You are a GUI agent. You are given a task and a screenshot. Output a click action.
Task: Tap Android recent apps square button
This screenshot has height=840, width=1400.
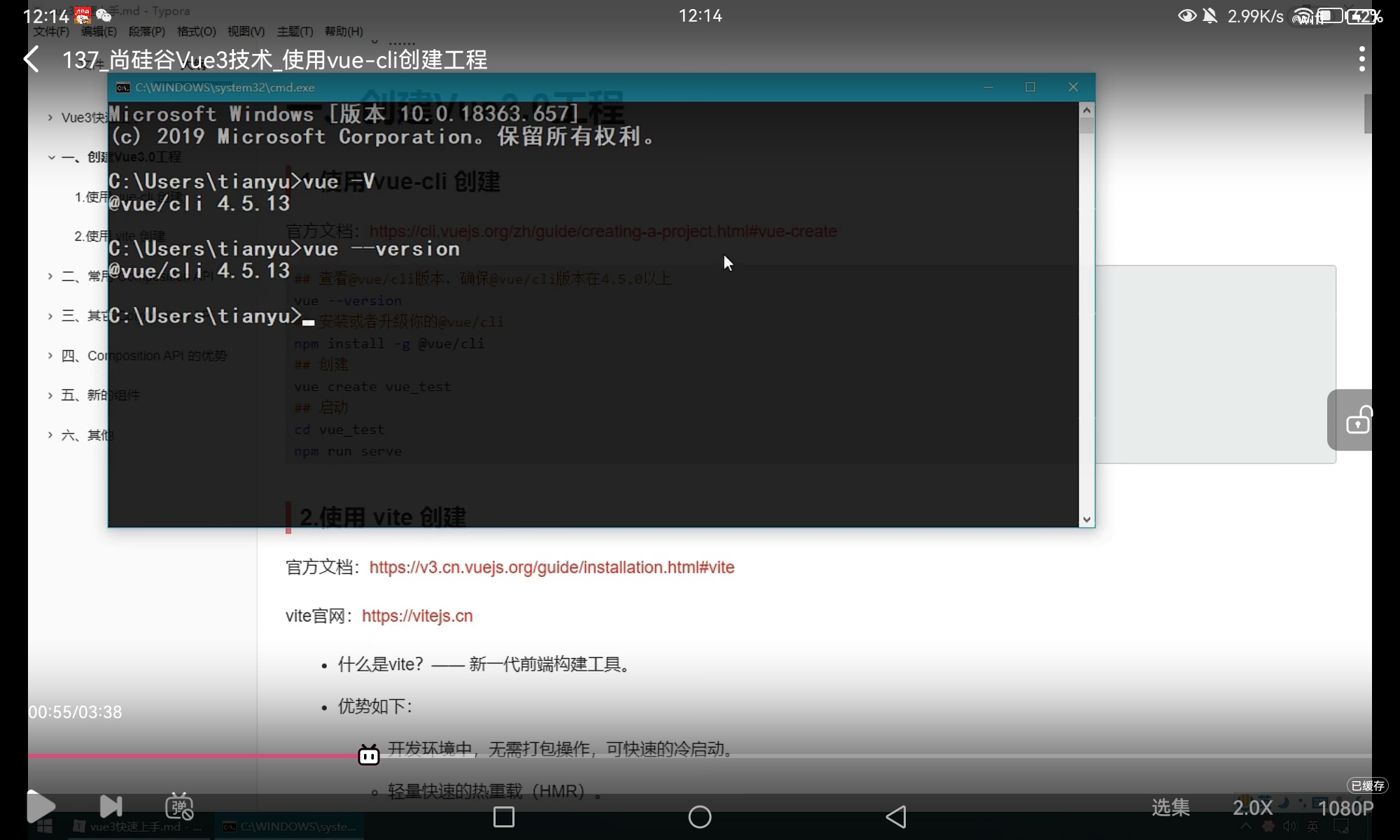(x=504, y=816)
